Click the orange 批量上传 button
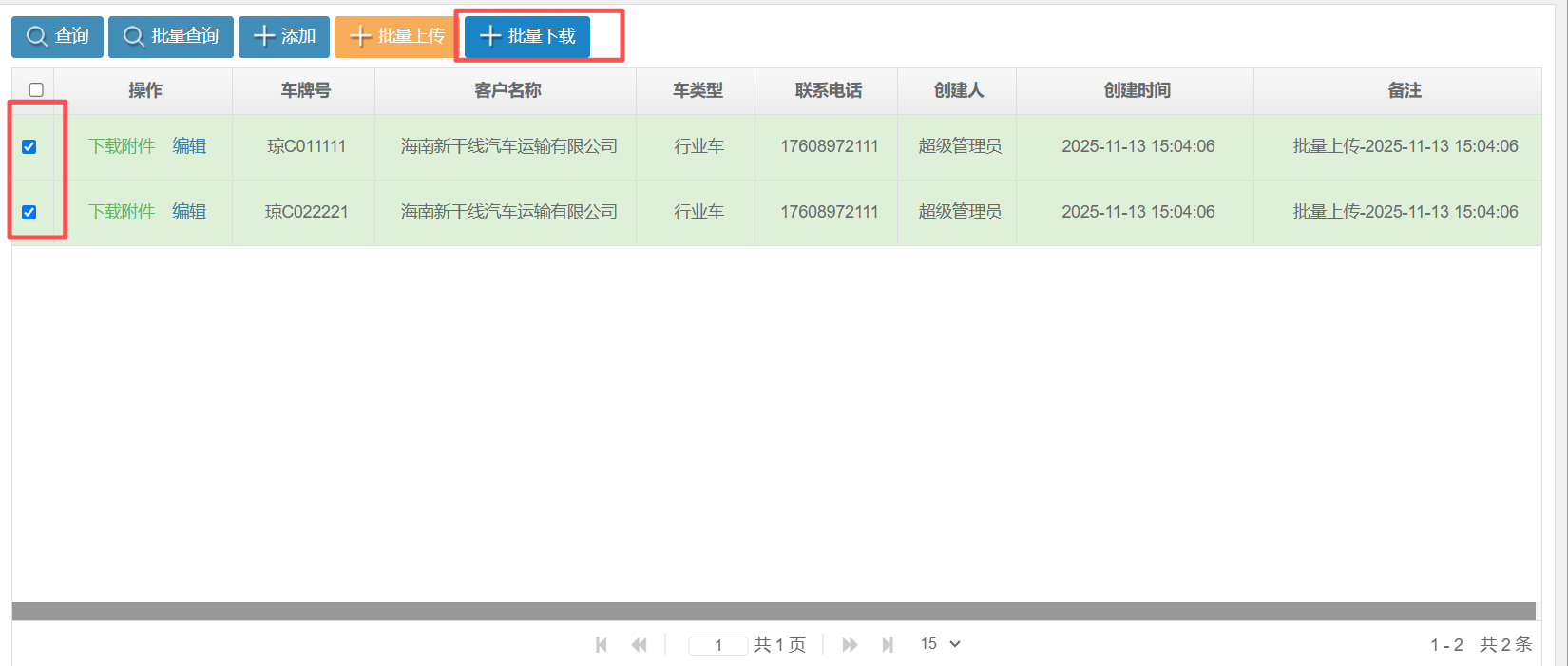The height and width of the screenshot is (666, 1568). 396,37
